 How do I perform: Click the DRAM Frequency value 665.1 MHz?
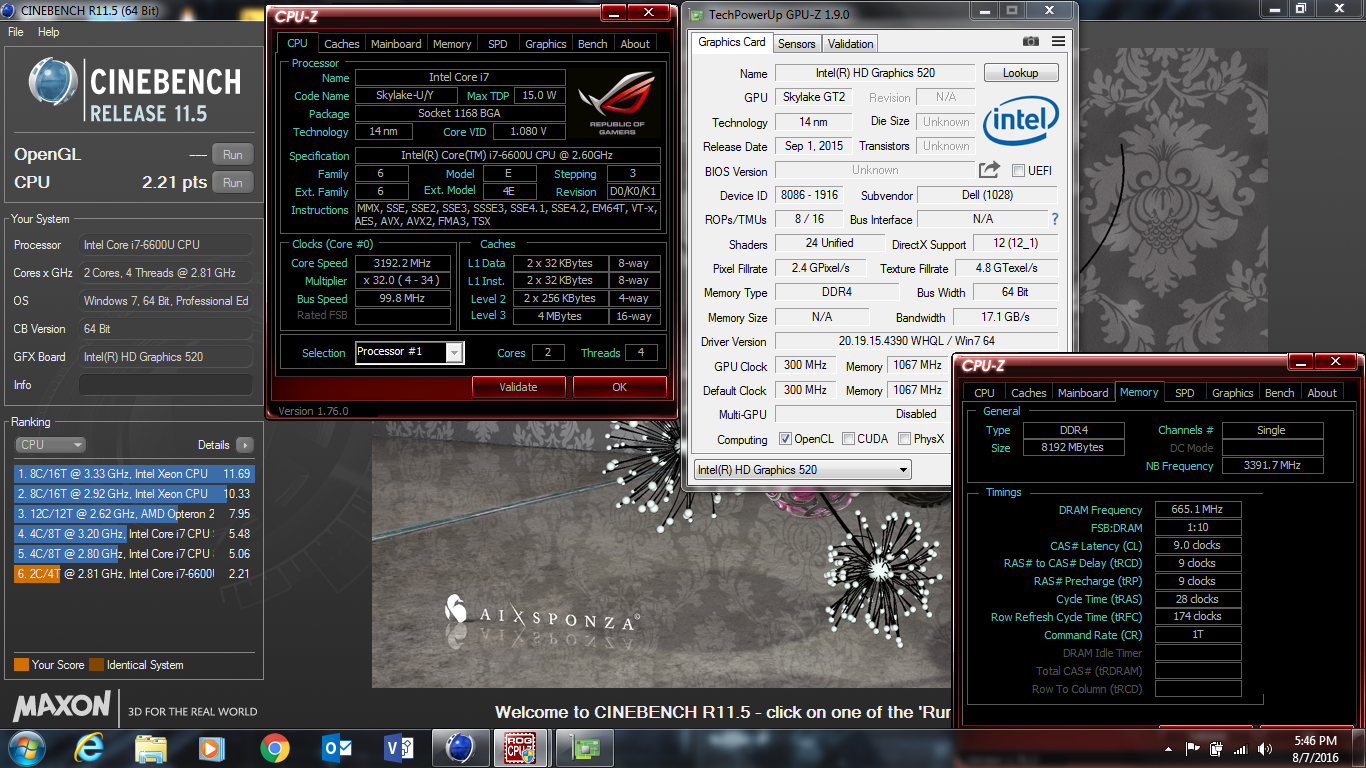click(1198, 510)
